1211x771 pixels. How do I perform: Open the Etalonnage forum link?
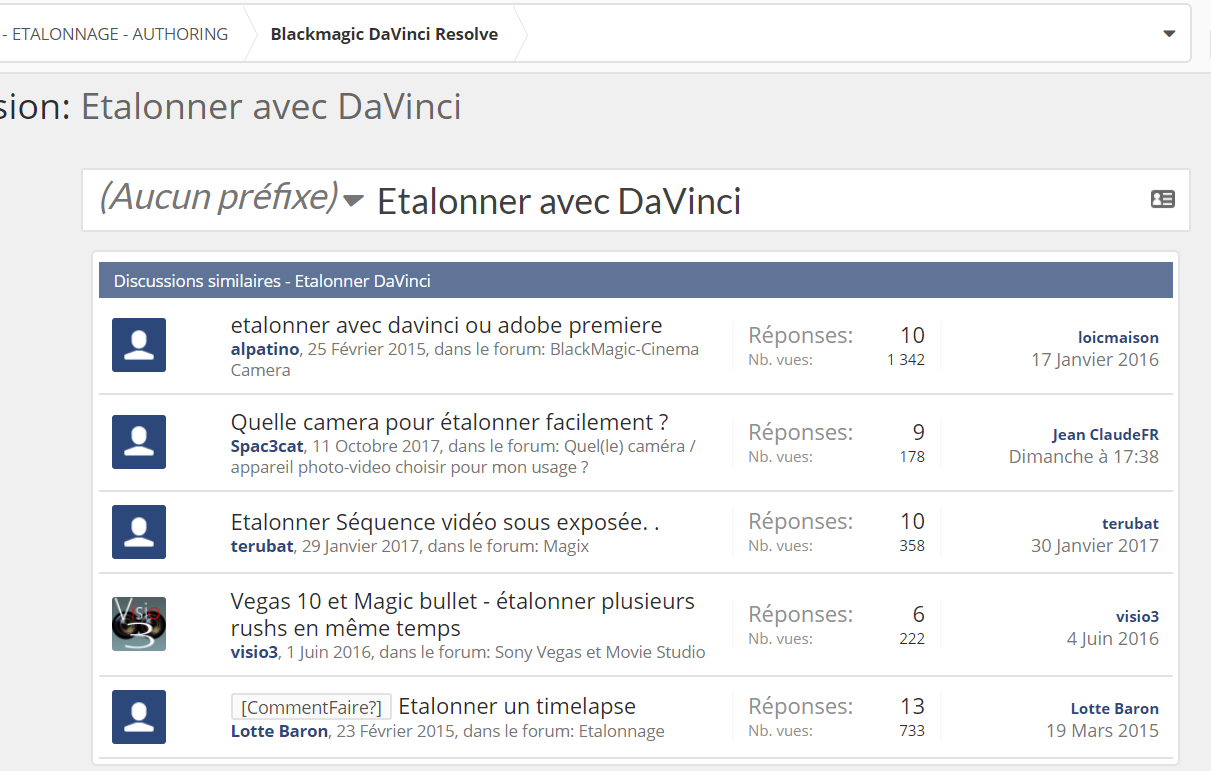point(621,731)
